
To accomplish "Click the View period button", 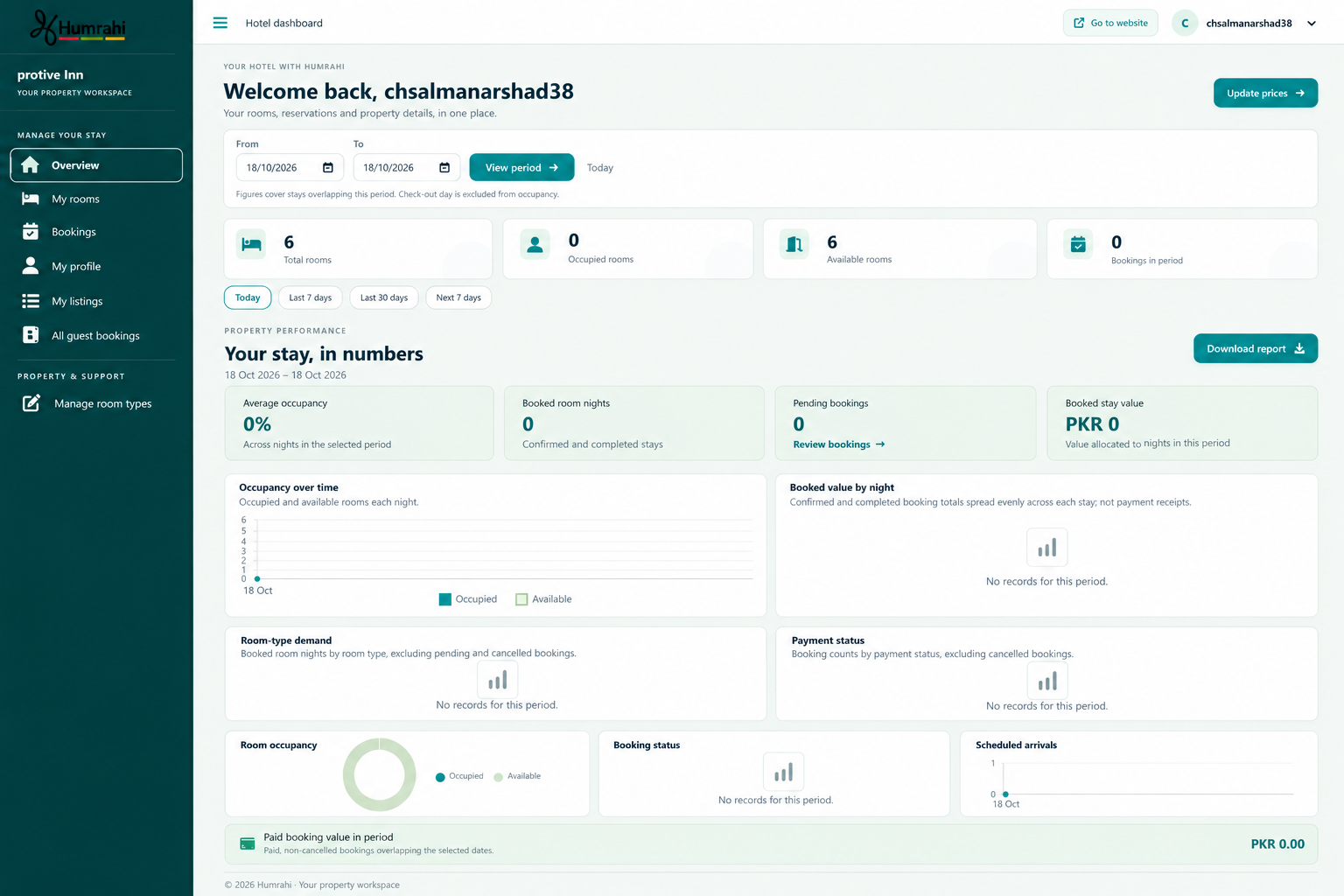I will coord(521,167).
